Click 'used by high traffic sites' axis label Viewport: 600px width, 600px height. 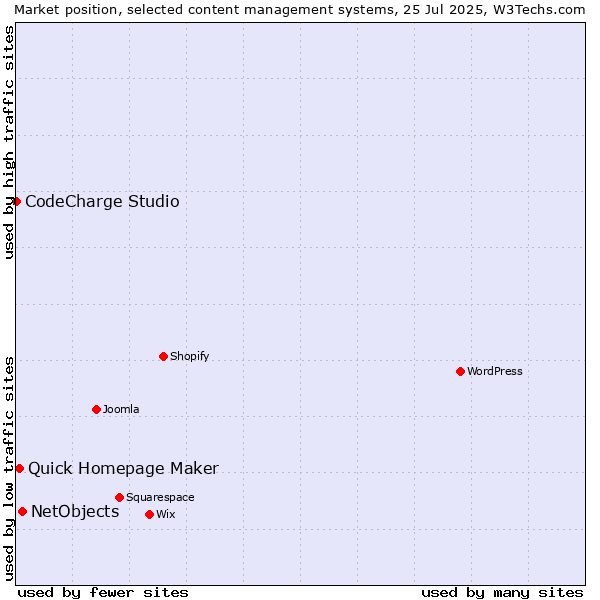tap(8, 142)
